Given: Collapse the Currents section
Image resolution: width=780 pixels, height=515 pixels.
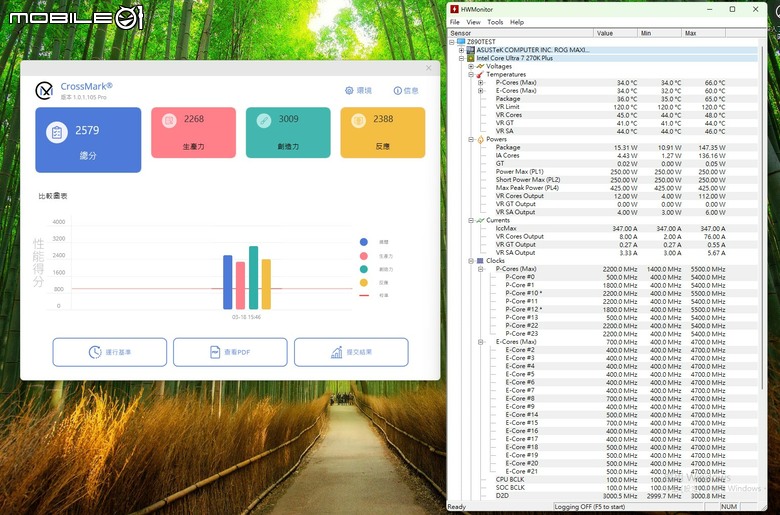Looking at the screenshot, I should point(471,220).
